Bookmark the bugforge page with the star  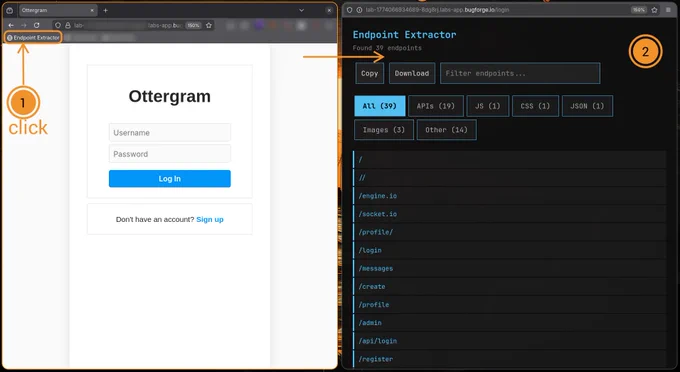coord(654,10)
